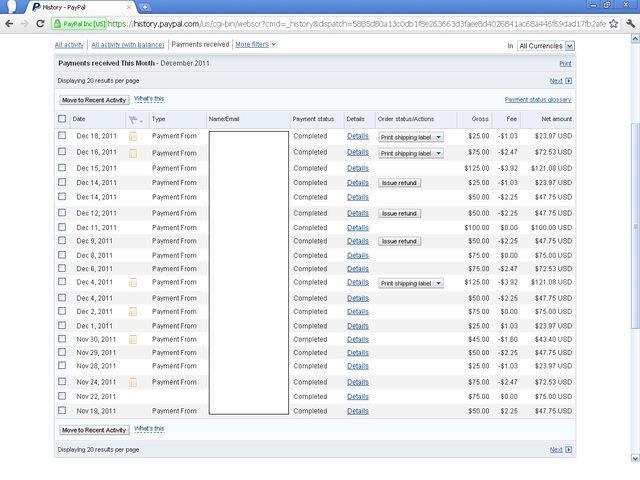Open Details for Dec 15, 2011 payment

pos(358,169)
